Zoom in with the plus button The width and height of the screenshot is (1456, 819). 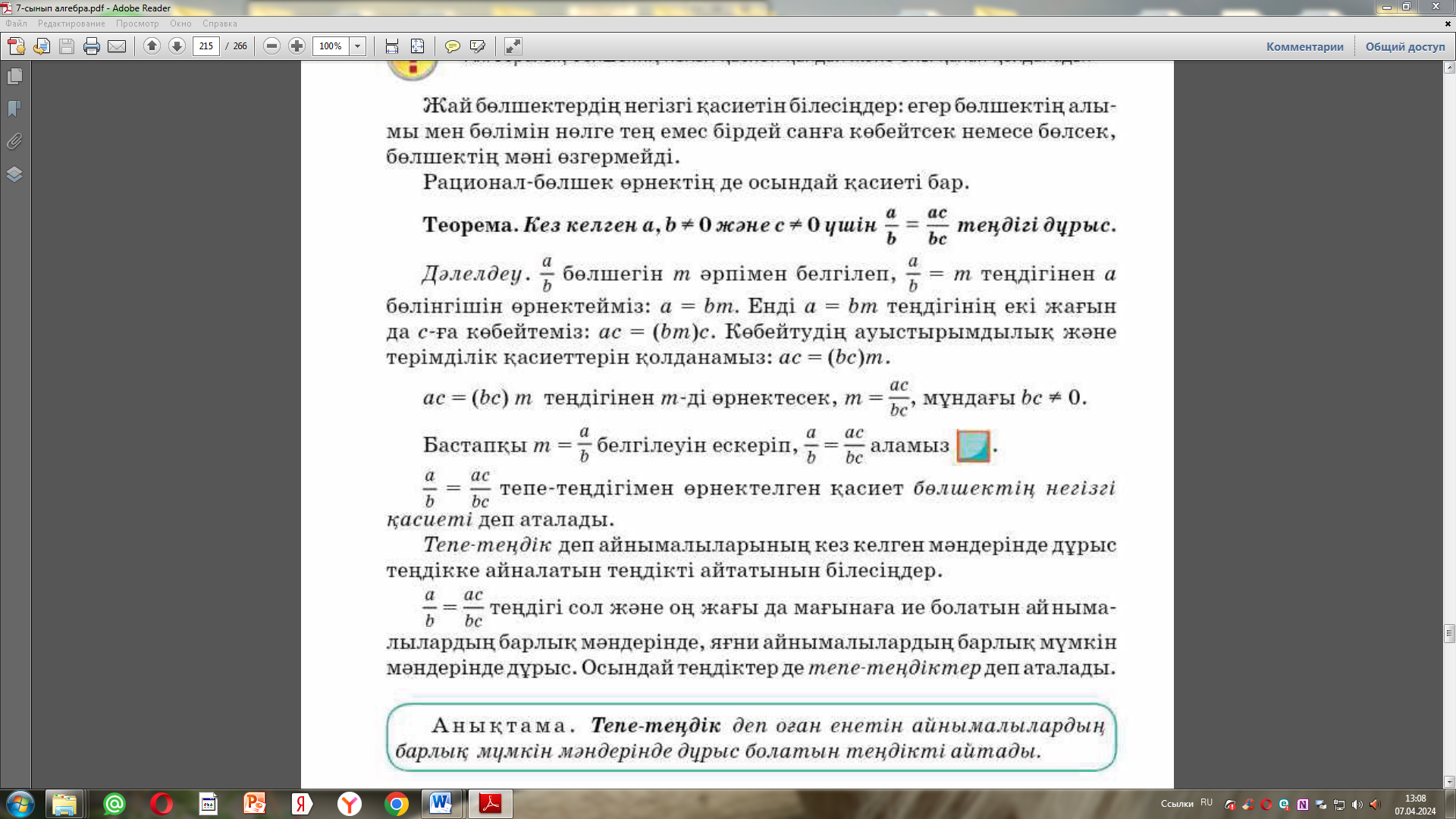click(x=297, y=46)
